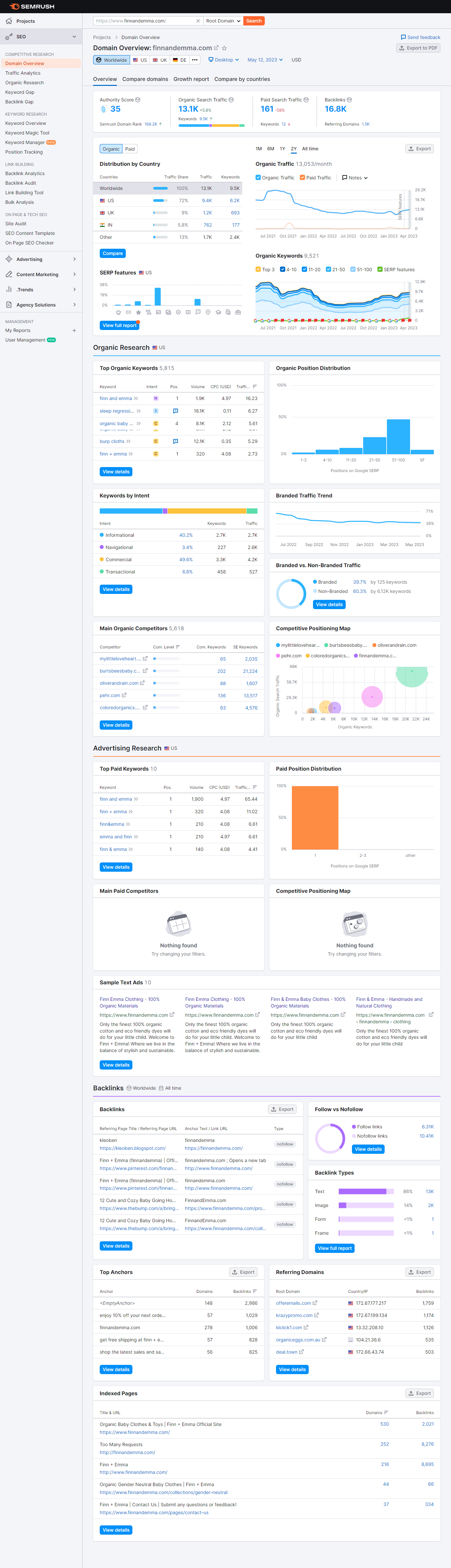
Task: Click Authority Score info icon
Action: (x=138, y=100)
